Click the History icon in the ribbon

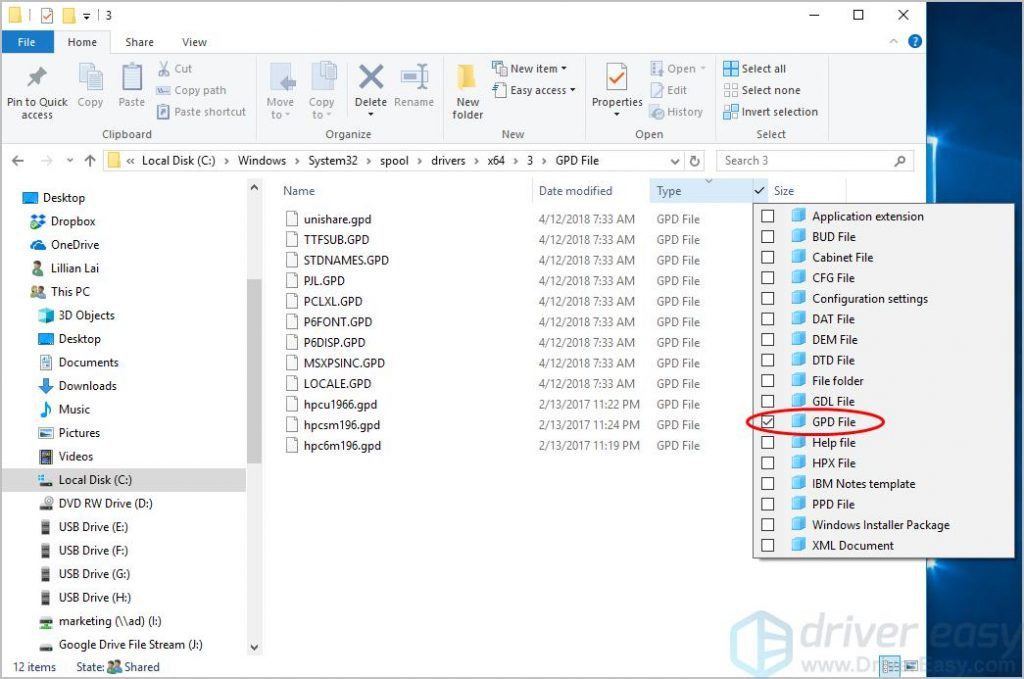point(678,112)
